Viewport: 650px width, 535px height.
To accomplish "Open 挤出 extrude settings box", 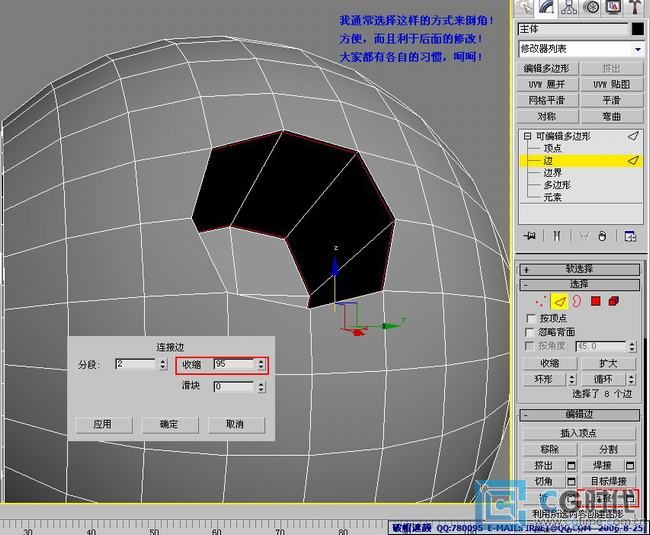I will pos(571,466).
